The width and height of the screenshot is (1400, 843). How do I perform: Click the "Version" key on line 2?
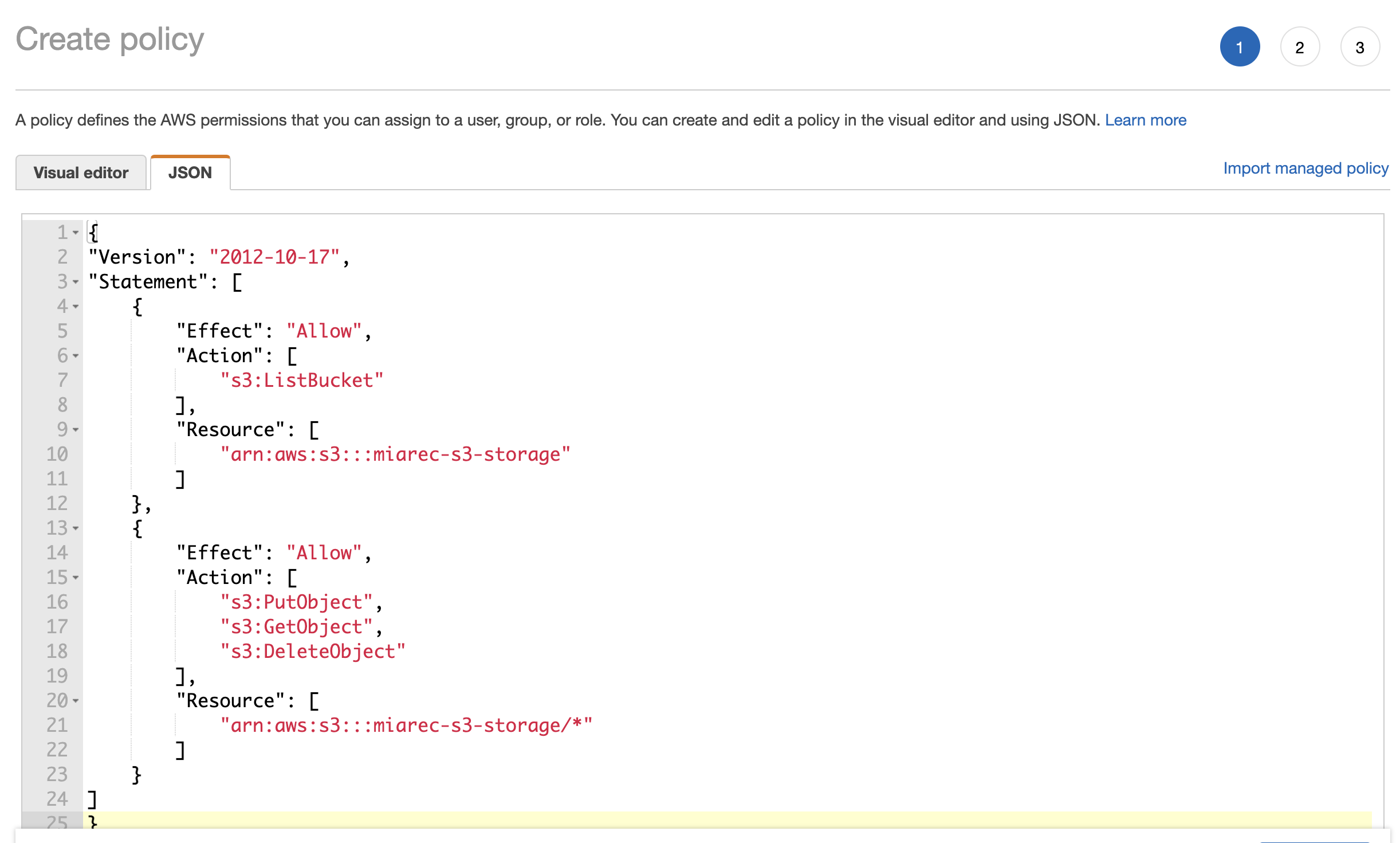[x=137, y=257]
